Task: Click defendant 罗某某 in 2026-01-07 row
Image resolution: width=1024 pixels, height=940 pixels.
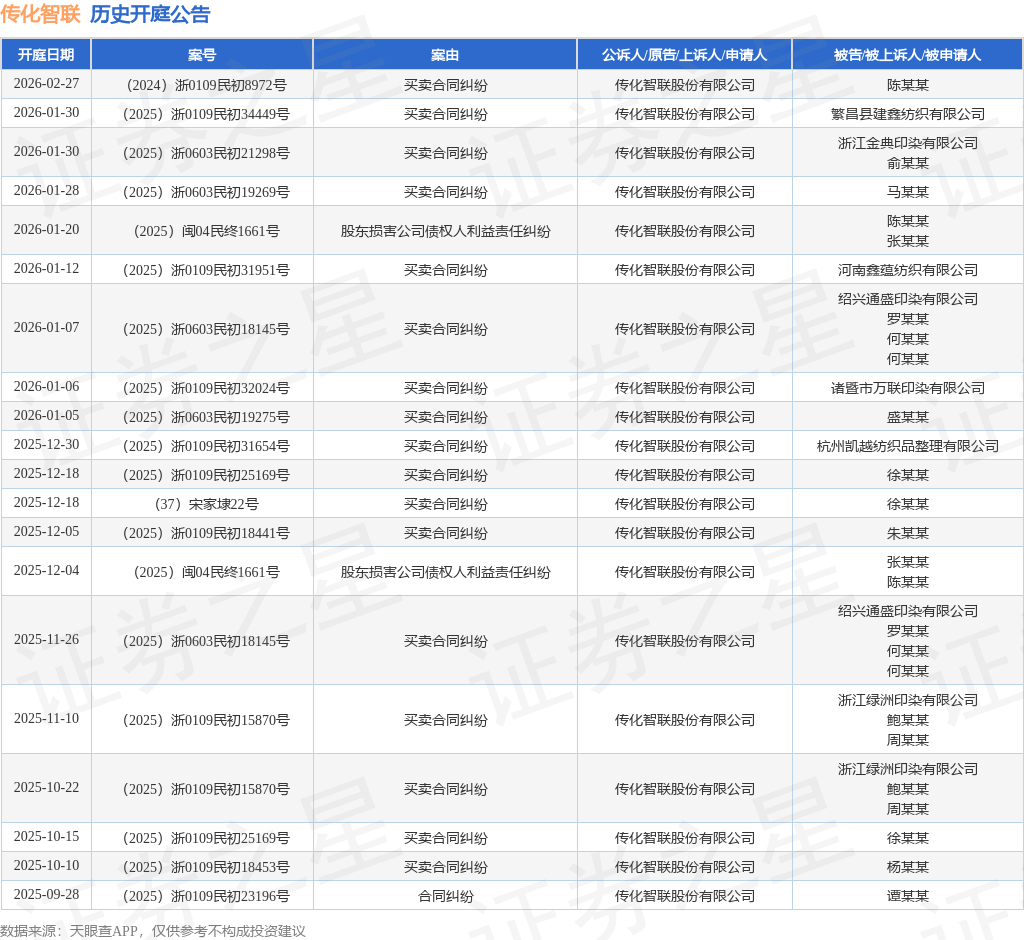Action: 908,319
